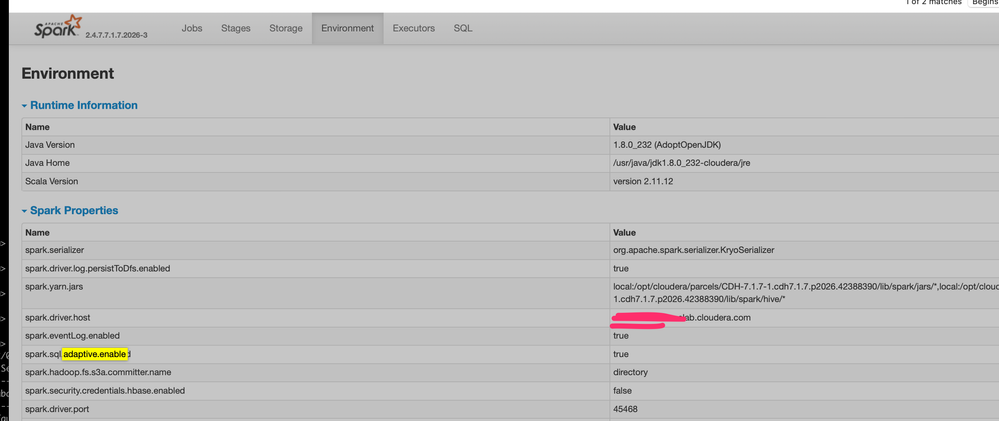Click the highlighted adaptive.enable search match
The height and width of the screenshot is (421, 999).
tap(94, 354)
